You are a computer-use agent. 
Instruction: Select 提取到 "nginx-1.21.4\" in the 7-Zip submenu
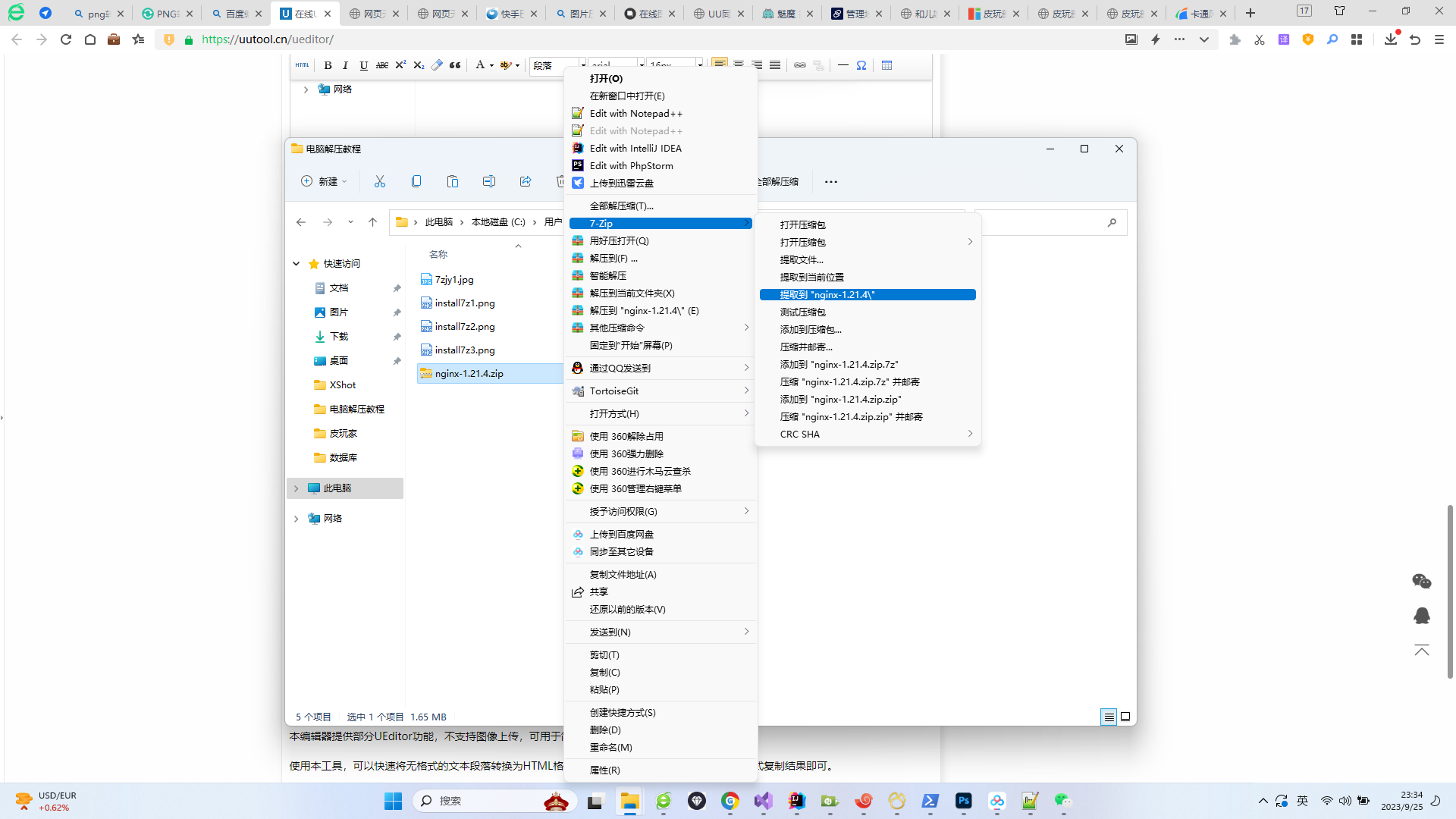coord(868,294)
